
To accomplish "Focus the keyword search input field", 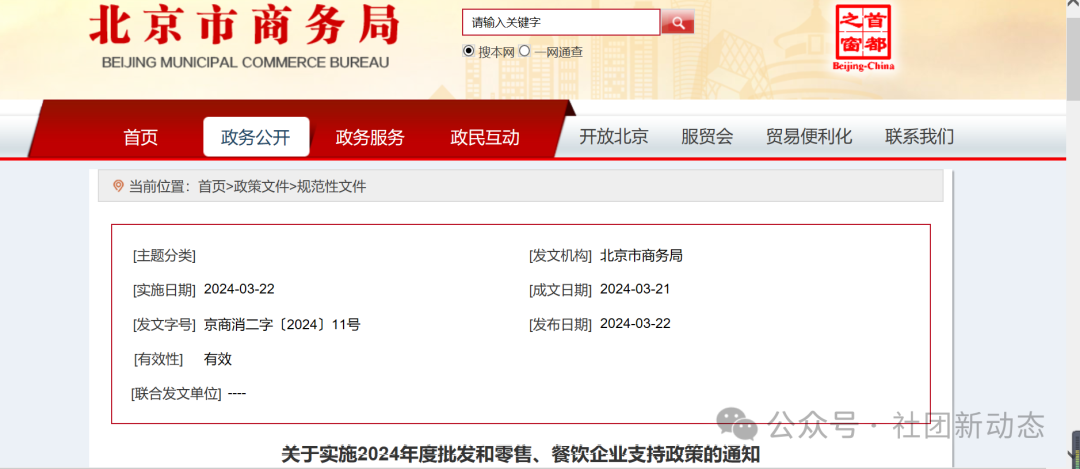I will [561, 23].
